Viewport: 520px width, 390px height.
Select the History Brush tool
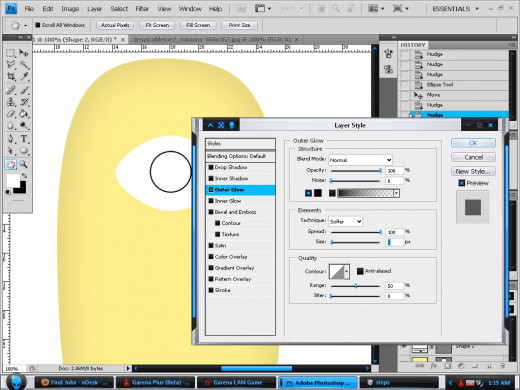(24, 102)
